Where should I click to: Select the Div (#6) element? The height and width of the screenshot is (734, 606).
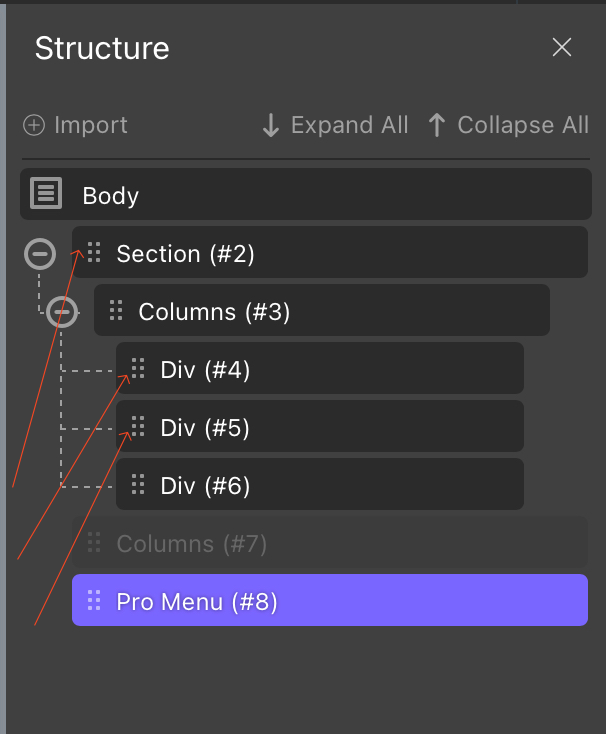[x=320, y=484]
